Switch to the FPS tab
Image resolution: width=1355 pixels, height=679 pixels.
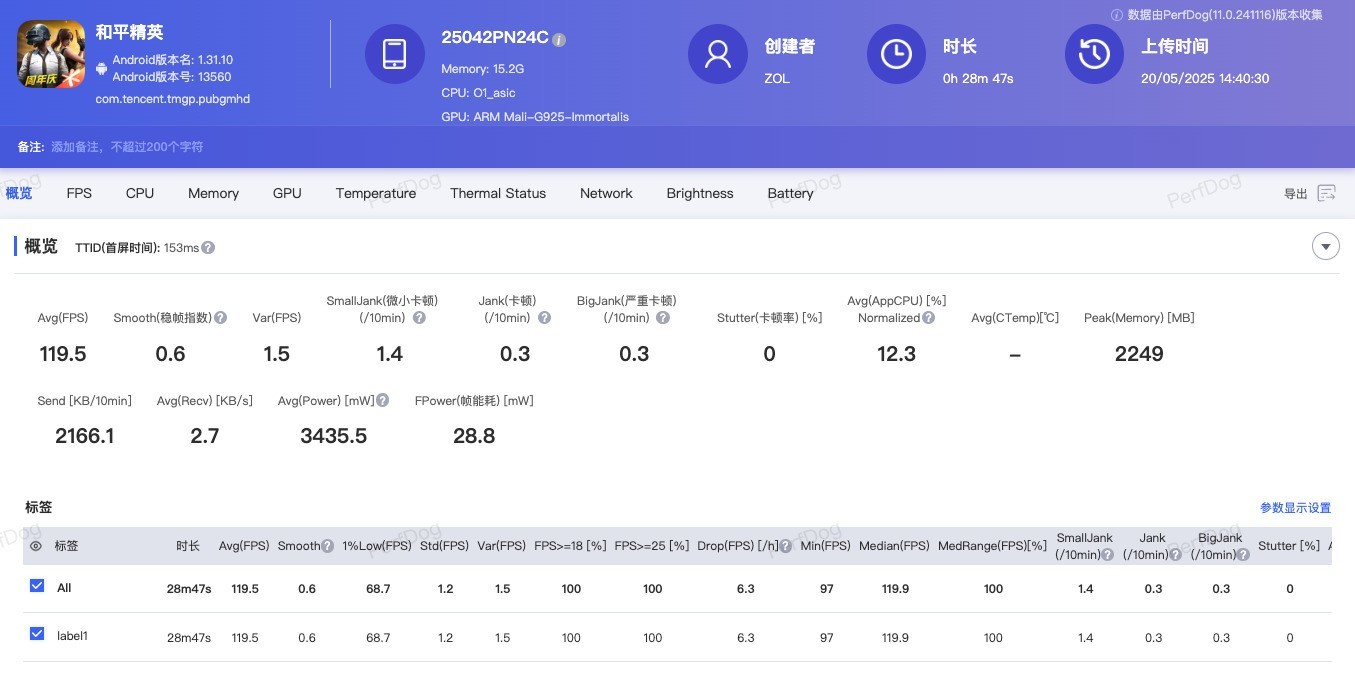pos(79,193)
